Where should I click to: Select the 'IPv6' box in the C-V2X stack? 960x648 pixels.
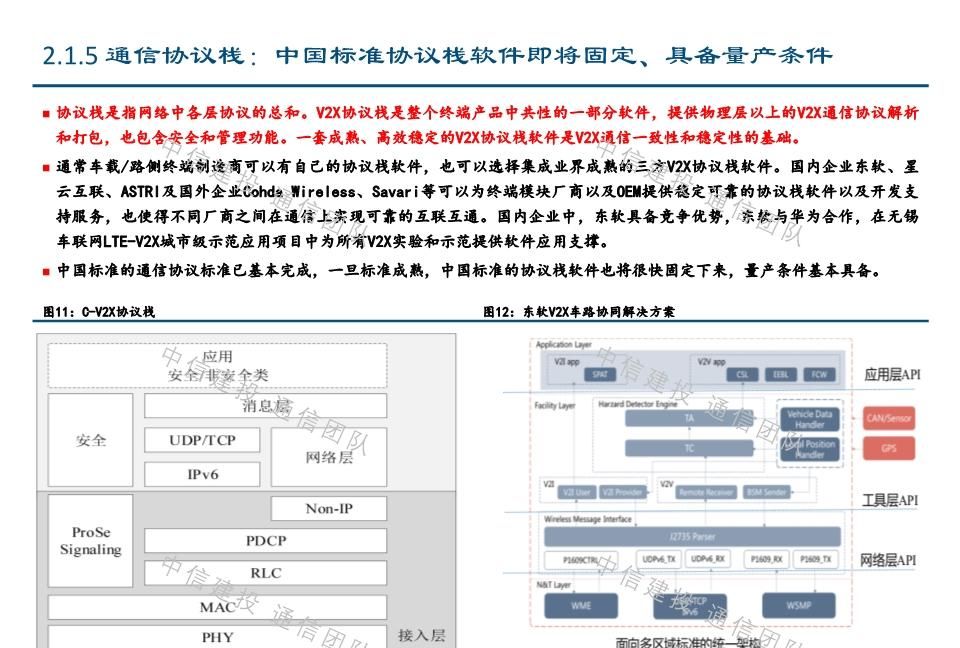202,474
